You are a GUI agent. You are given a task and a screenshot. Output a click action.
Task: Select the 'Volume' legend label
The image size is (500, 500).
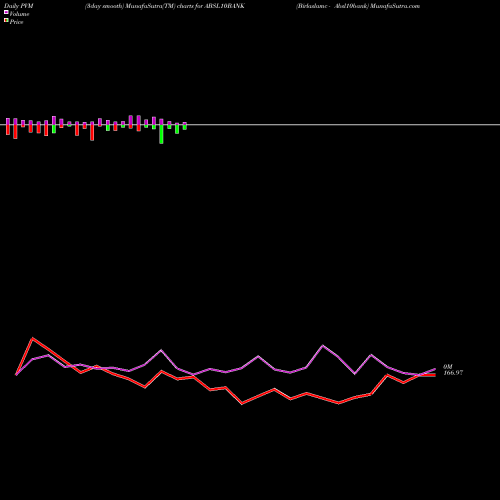coord(19,14)
